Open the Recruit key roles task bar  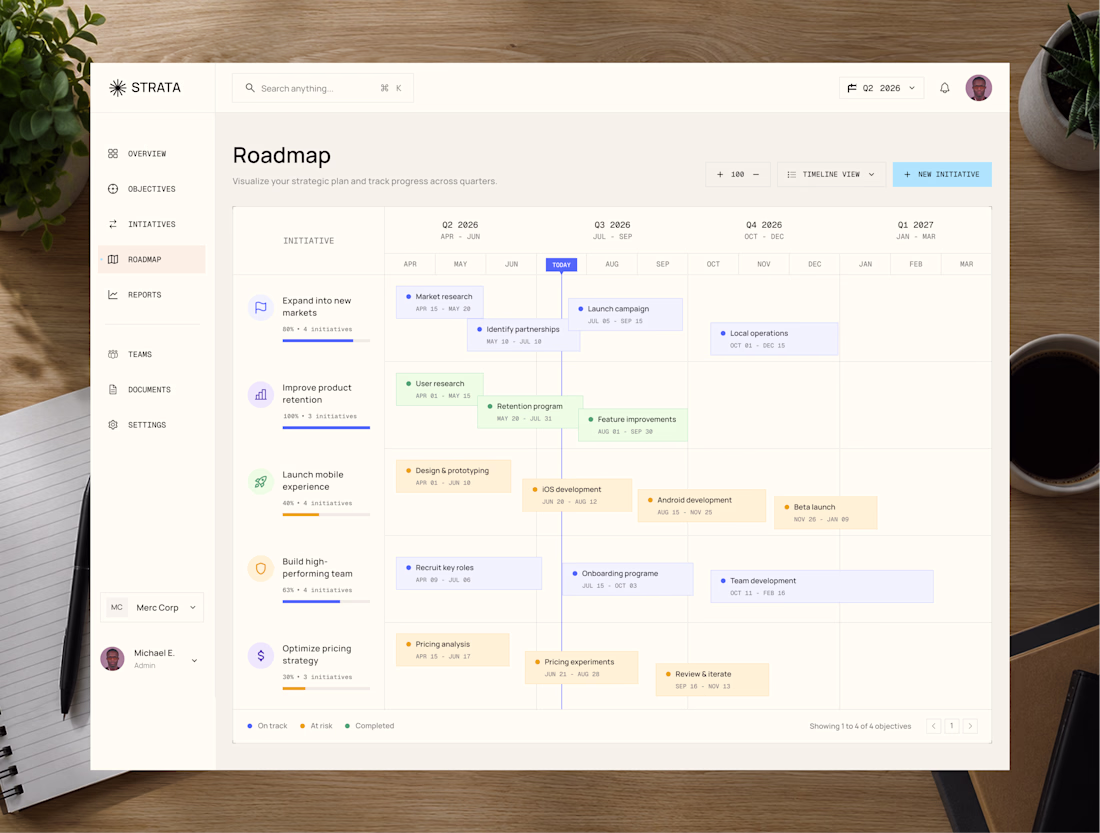coord(469,573)
